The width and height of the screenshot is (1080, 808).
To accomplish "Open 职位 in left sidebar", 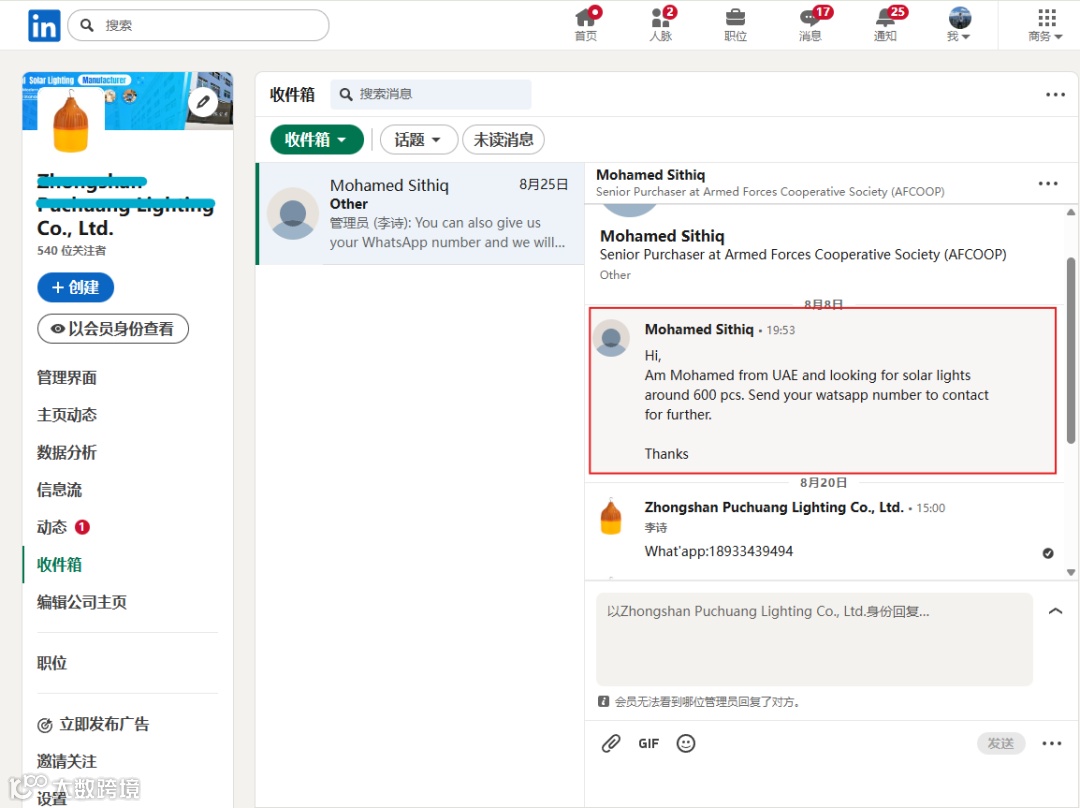I will [x=52, y=663].
